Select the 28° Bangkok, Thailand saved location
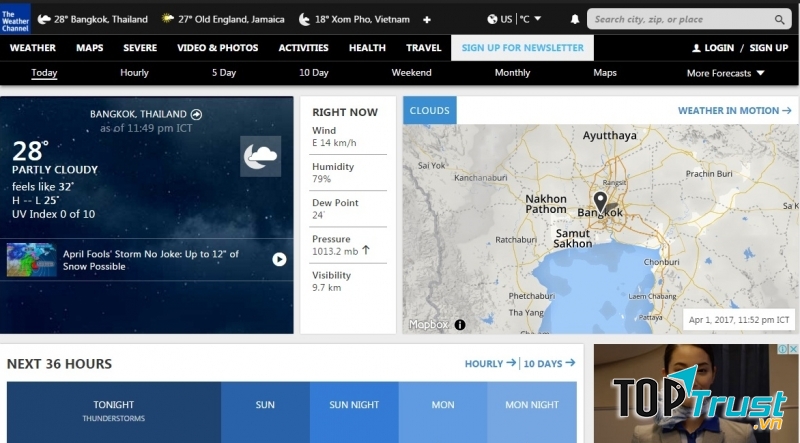 click(x=93, y=19)
